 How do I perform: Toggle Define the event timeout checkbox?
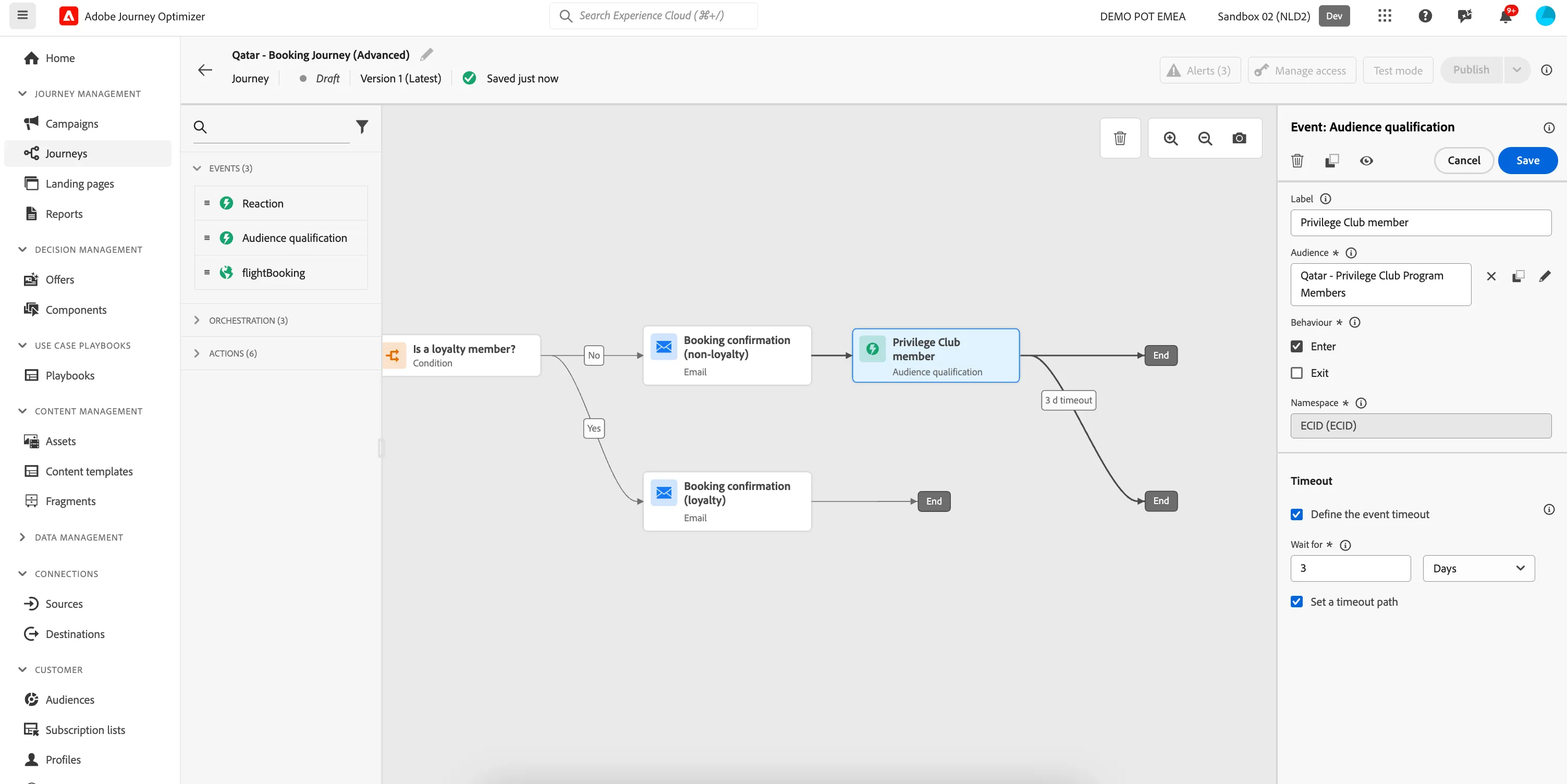pos(1296,514)
